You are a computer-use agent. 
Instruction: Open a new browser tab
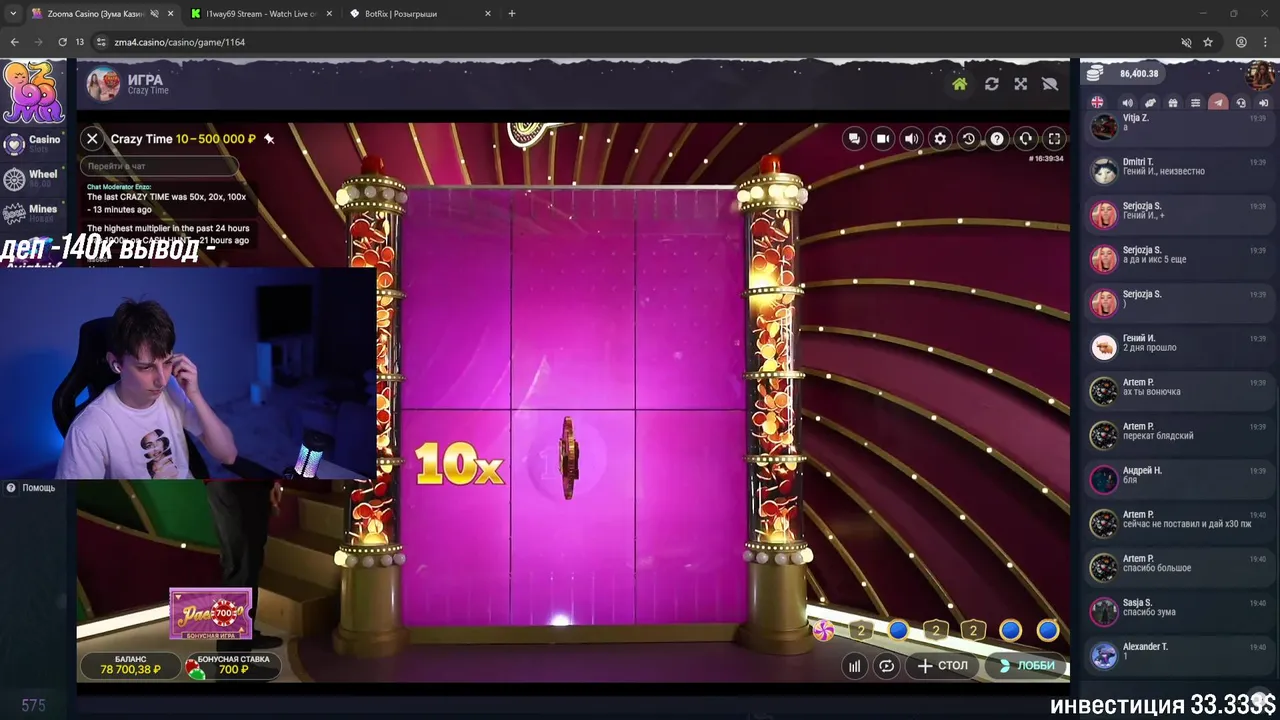pyautogui.click(x=512, y=14)
